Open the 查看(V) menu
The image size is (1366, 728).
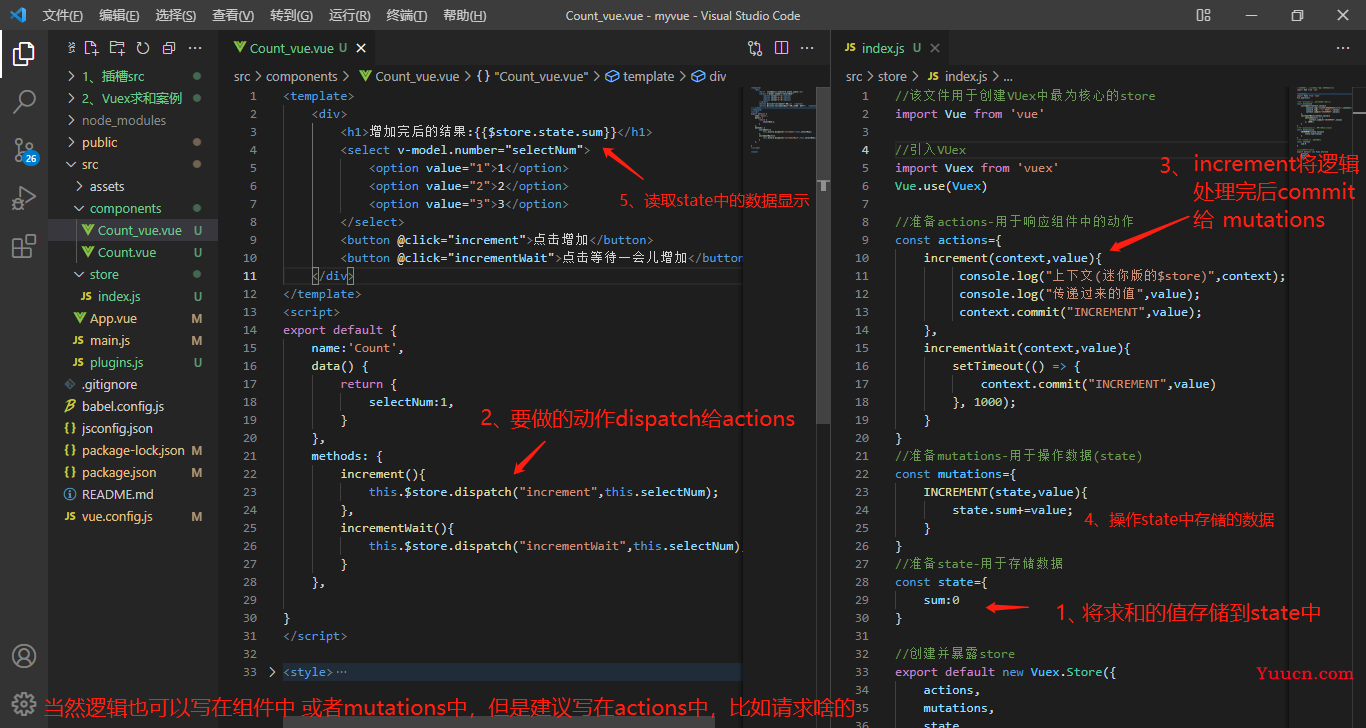[x=233, y=16]
